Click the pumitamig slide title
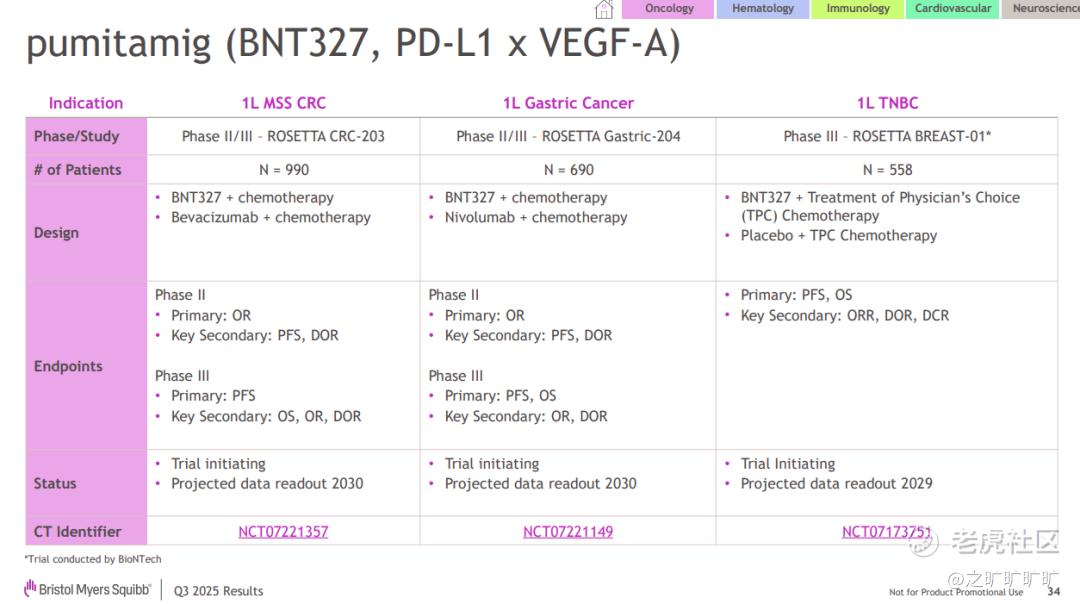 pos(353,46)
